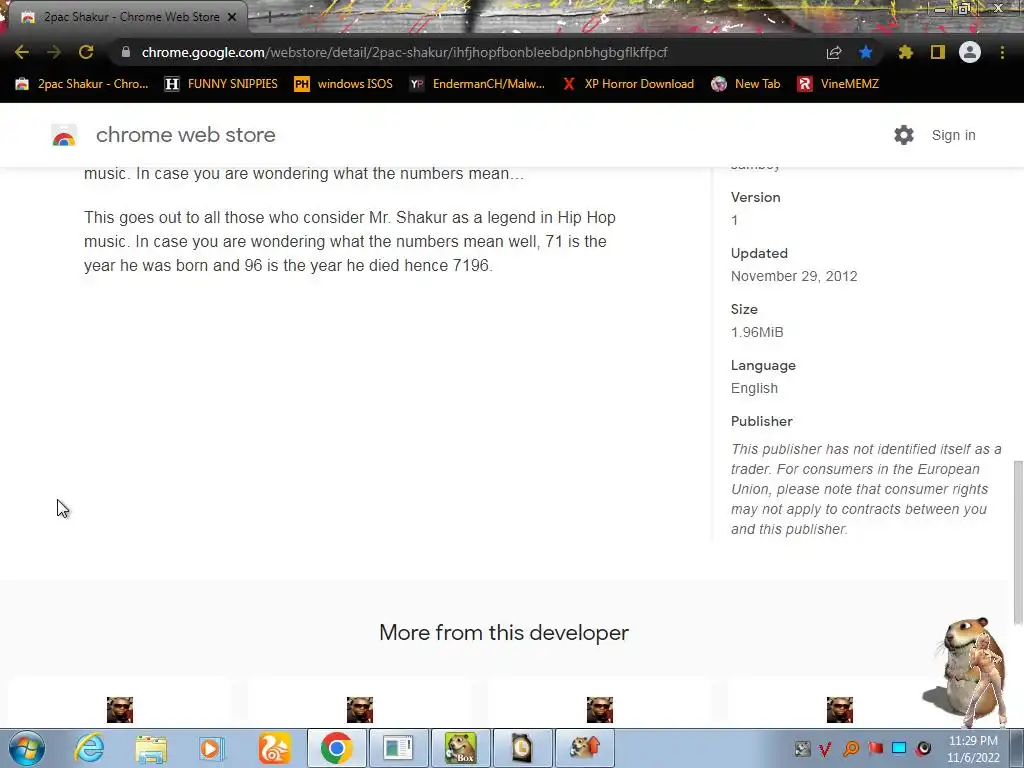Click Sign in
Screen dimensions: 1024x768
pos(953,135)
